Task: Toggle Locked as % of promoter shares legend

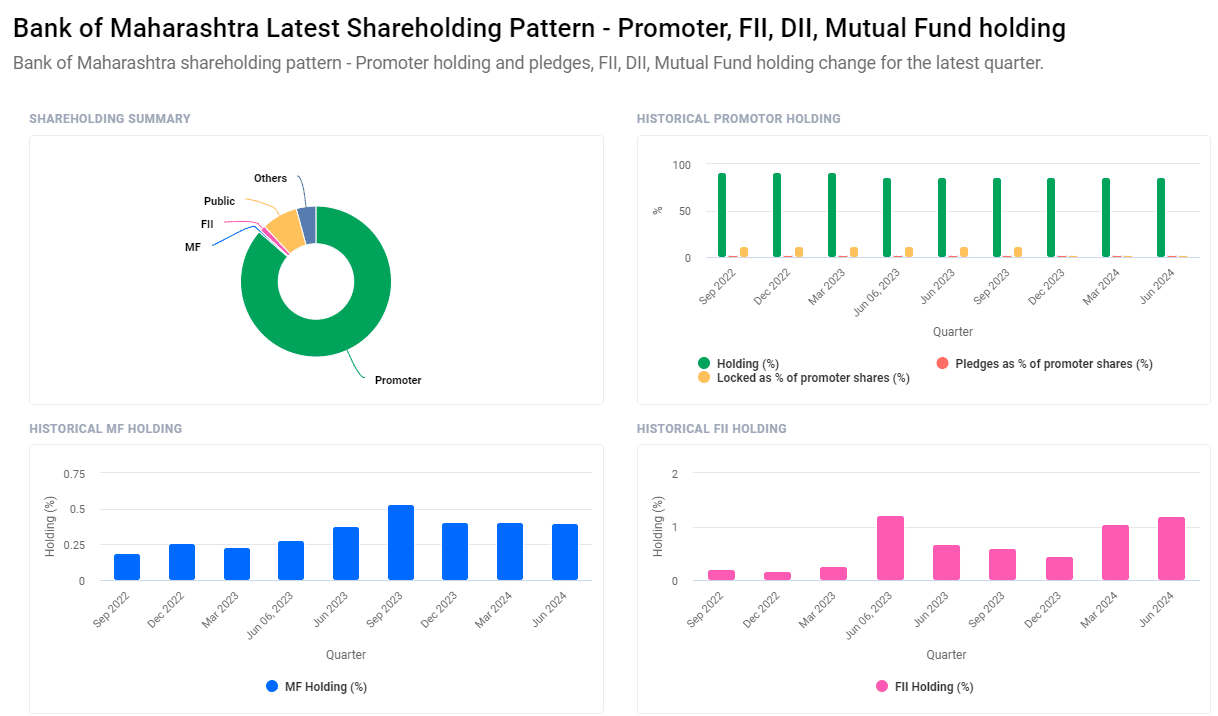Action: 803,378
